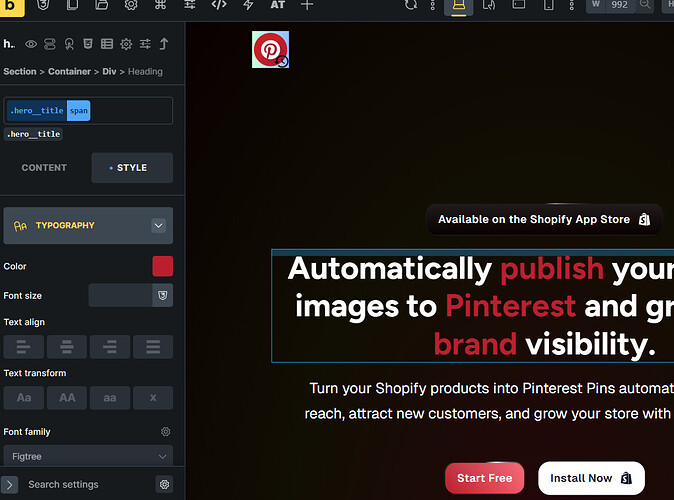Set text align to justify

pos(153,347)
